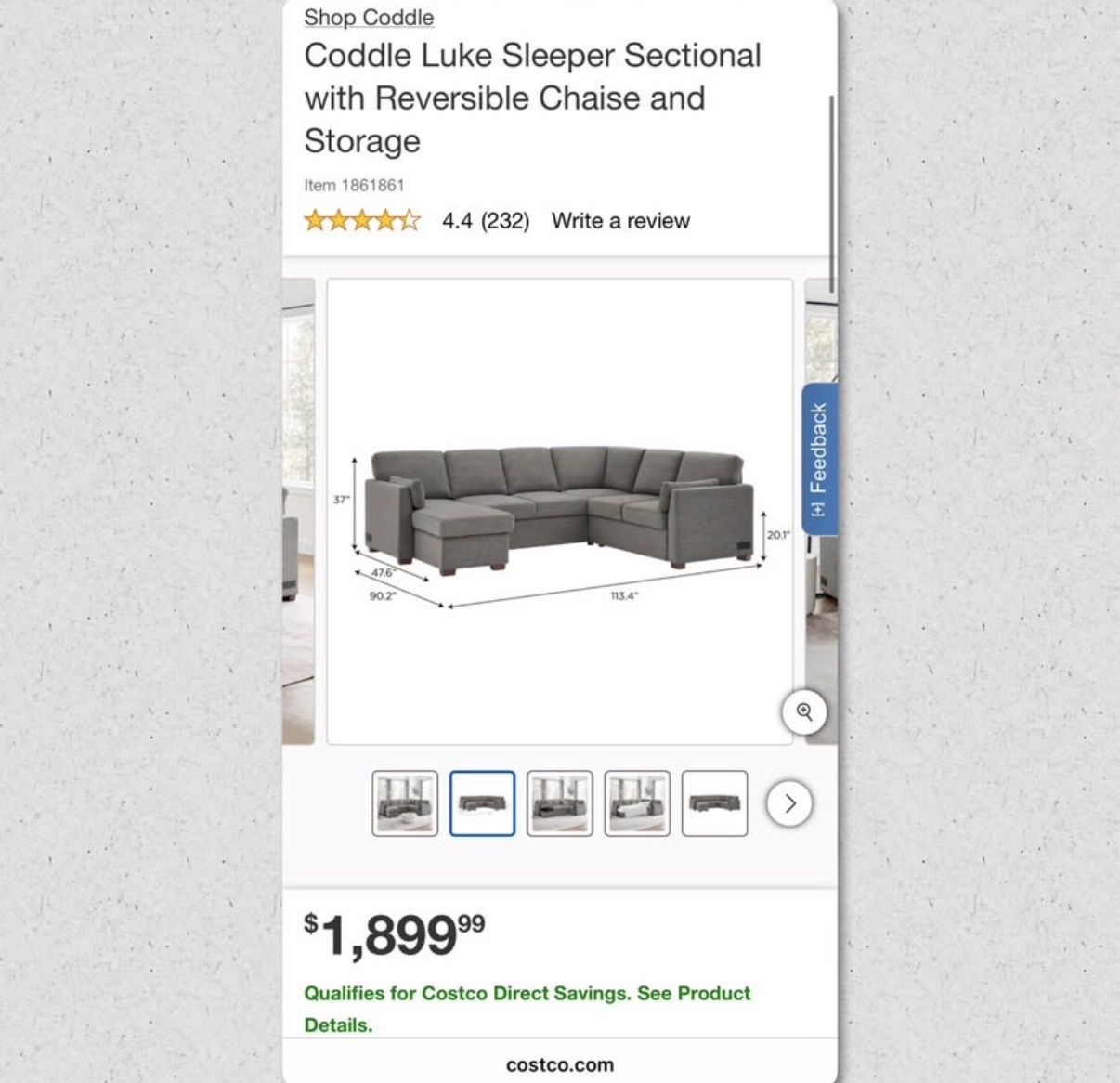Viewport: 1120px width, 1083px height.
Task: Select the fifth sofa-only thumbnail
Action: click(x=714, y=803)
